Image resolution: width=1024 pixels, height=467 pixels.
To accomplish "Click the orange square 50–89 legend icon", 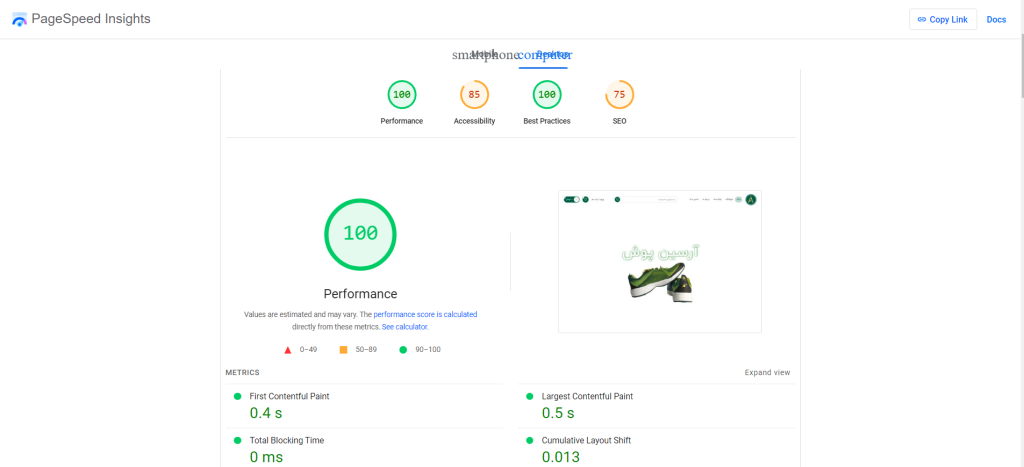I will 344,350.
